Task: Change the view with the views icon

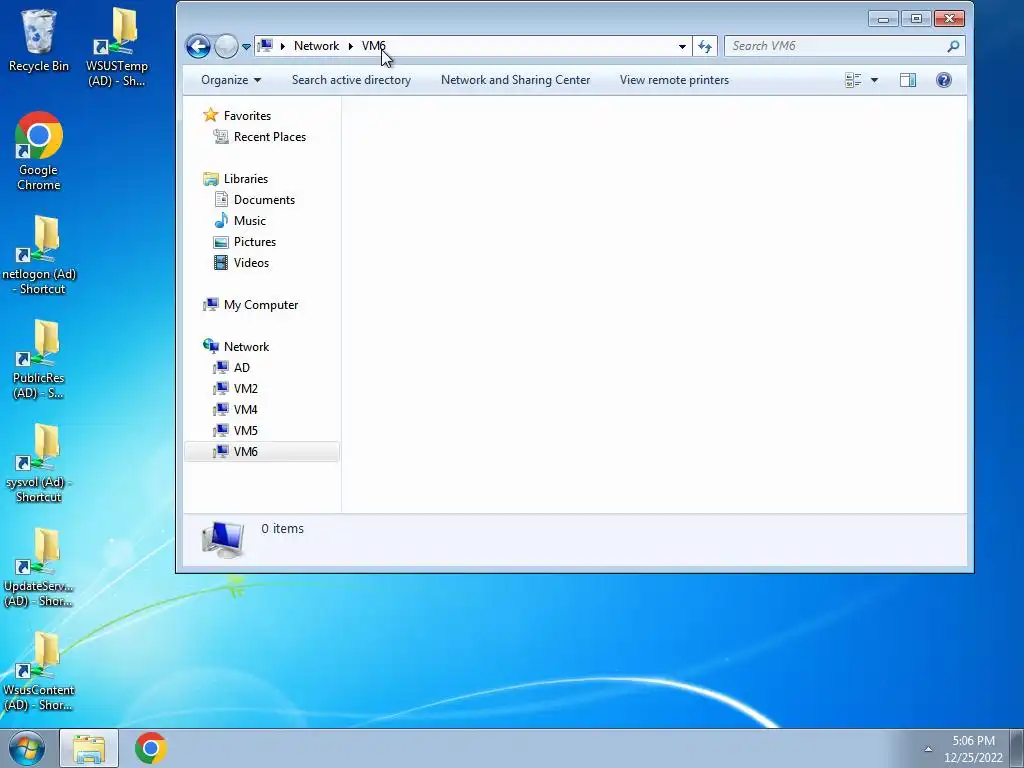Action: tap(853, 80)
